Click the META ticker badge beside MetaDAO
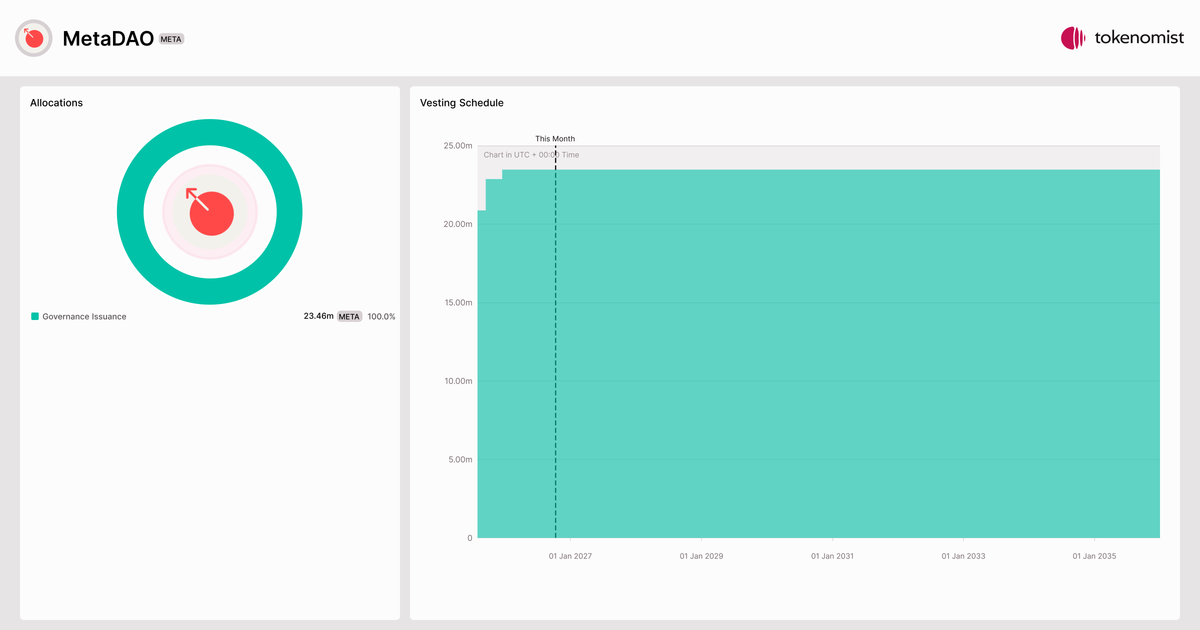This screenshot has width=1200, height=630. tap(172, 39)
